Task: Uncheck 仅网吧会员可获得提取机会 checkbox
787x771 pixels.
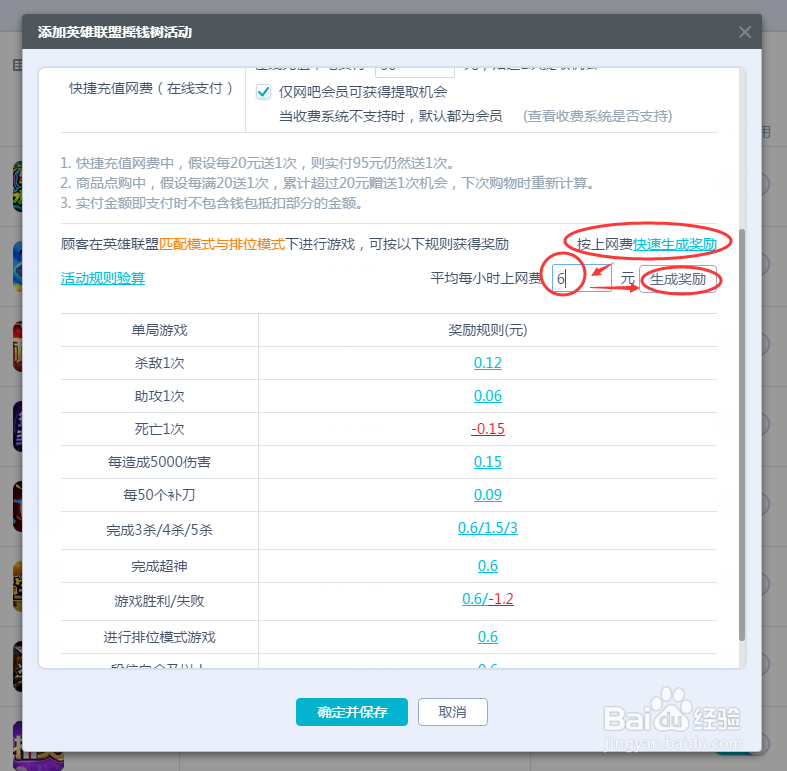Action: (x=264, y=92)
